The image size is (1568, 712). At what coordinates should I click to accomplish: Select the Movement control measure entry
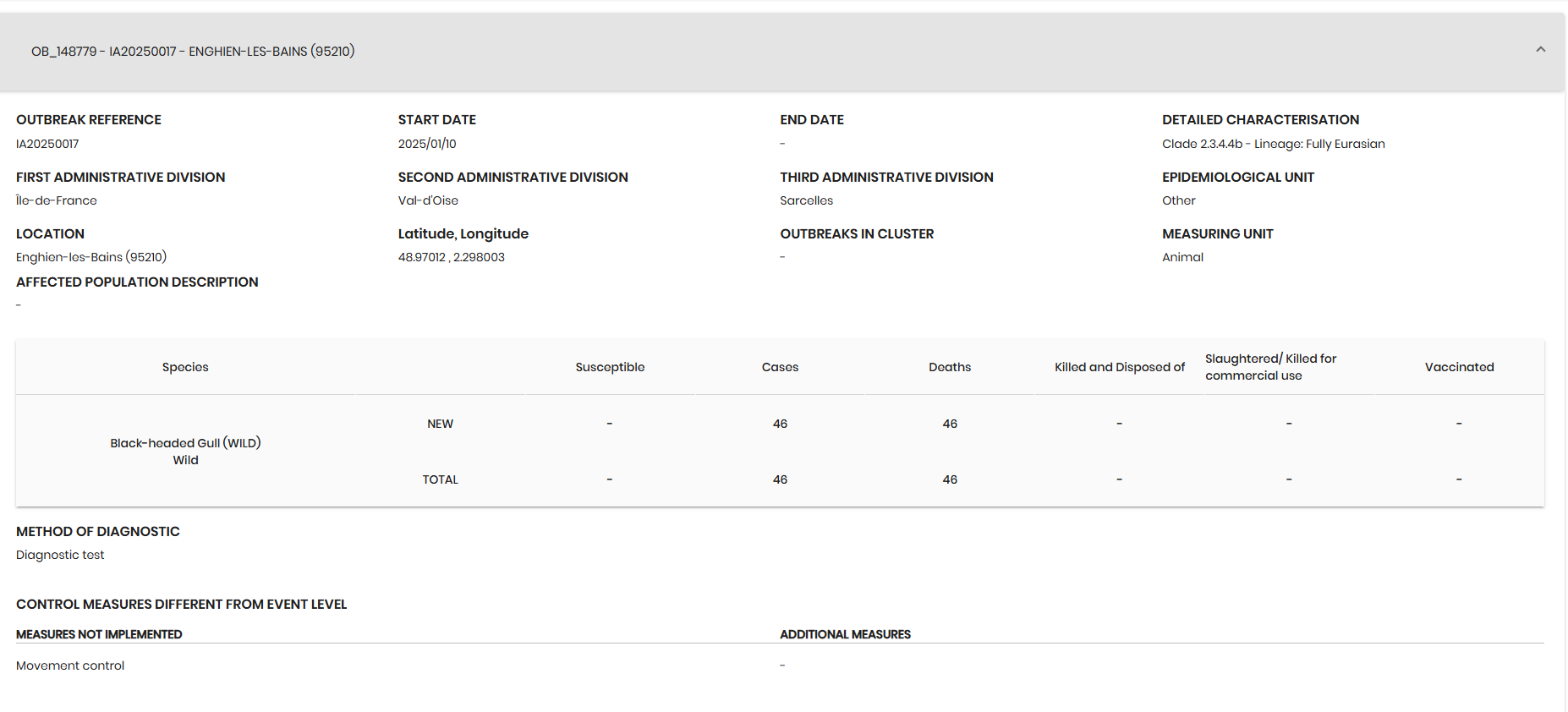pos(70,665)
